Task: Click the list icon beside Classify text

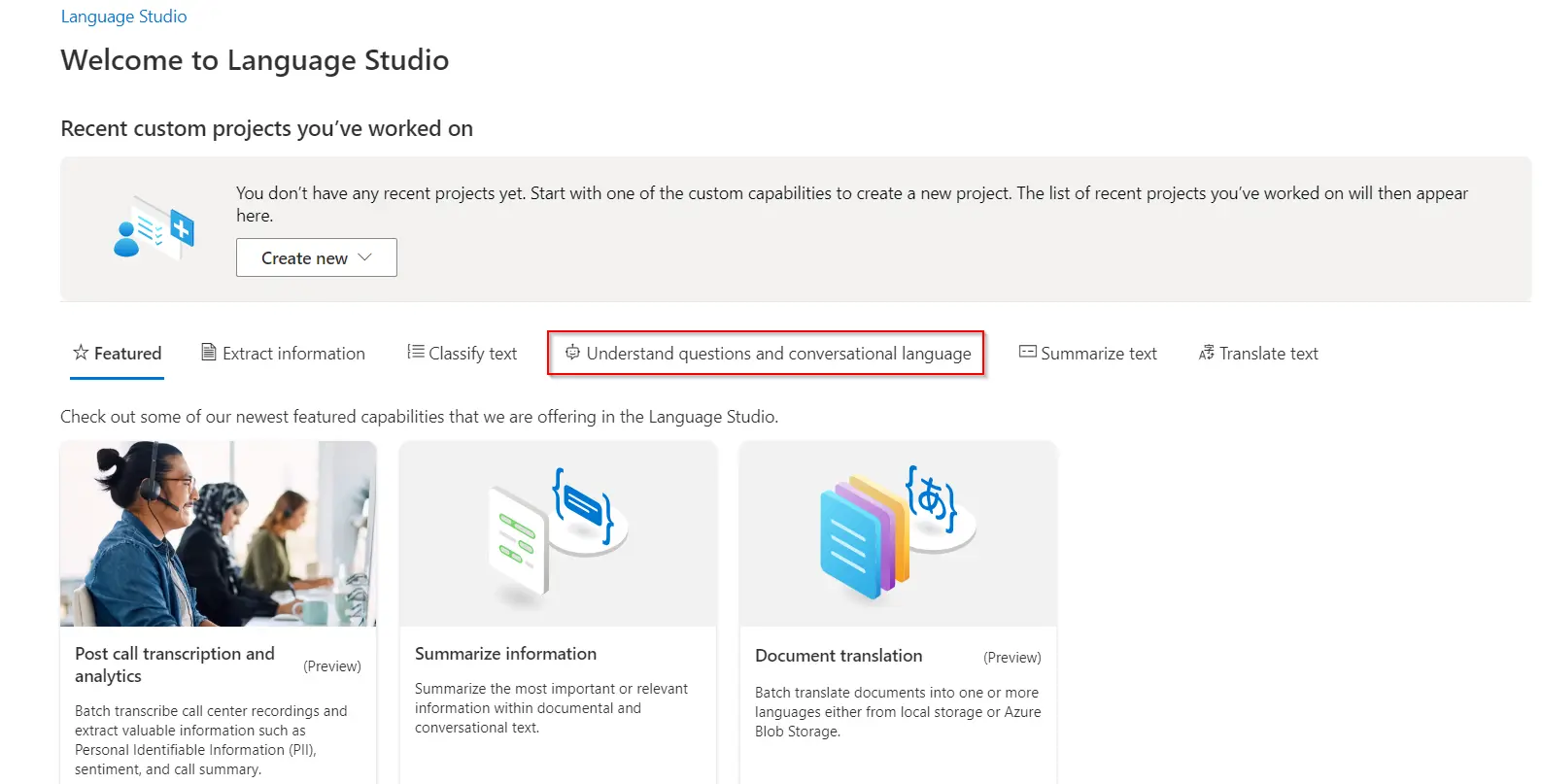Action: [415, 352]
